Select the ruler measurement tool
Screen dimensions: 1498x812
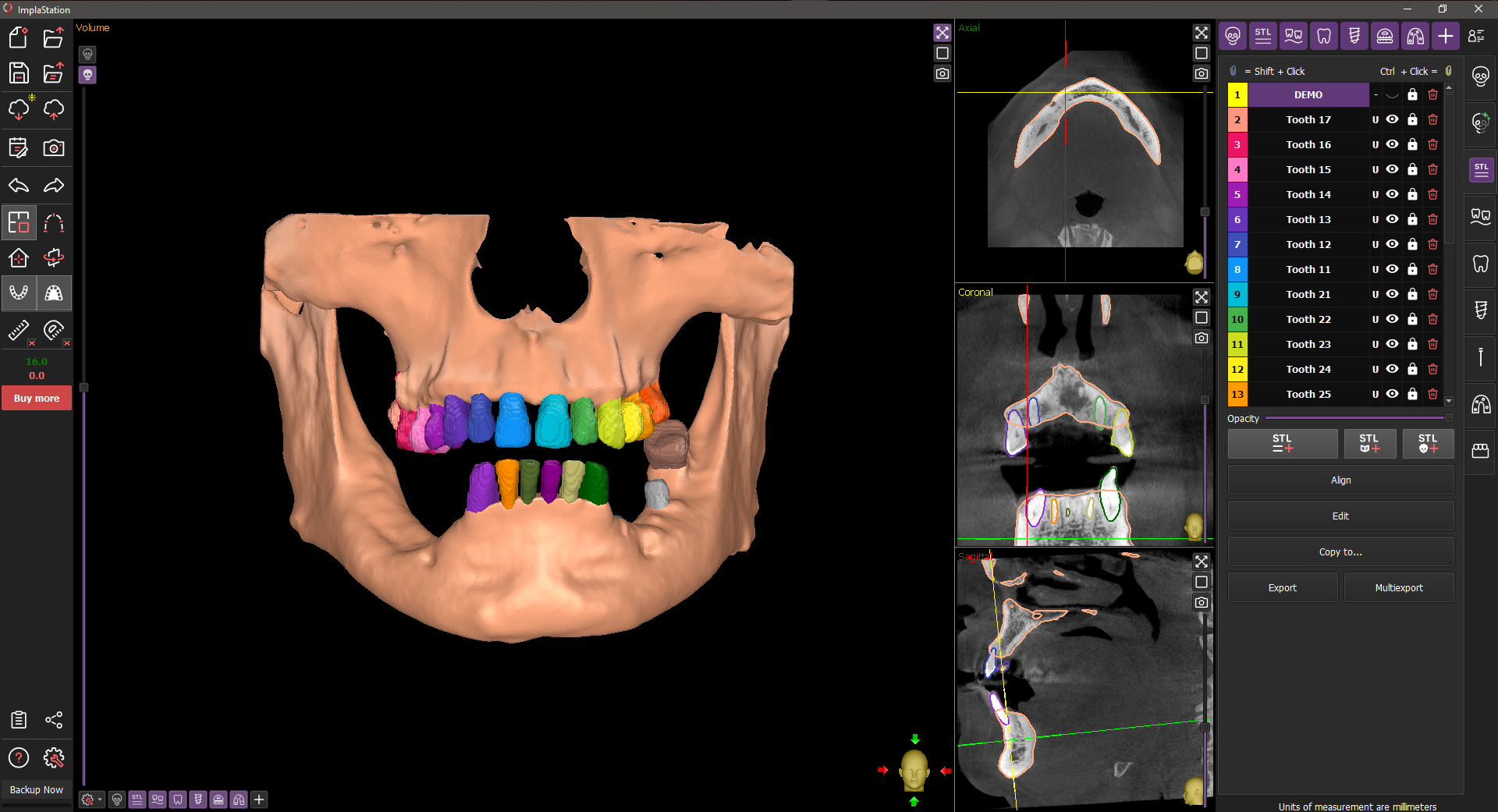(19, 330)
